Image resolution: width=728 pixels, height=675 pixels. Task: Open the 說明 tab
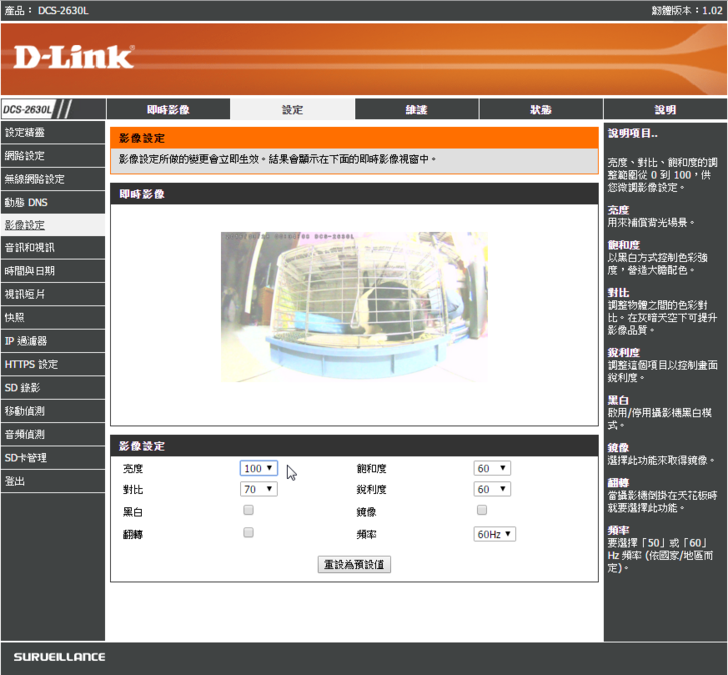tap(665, 110)
